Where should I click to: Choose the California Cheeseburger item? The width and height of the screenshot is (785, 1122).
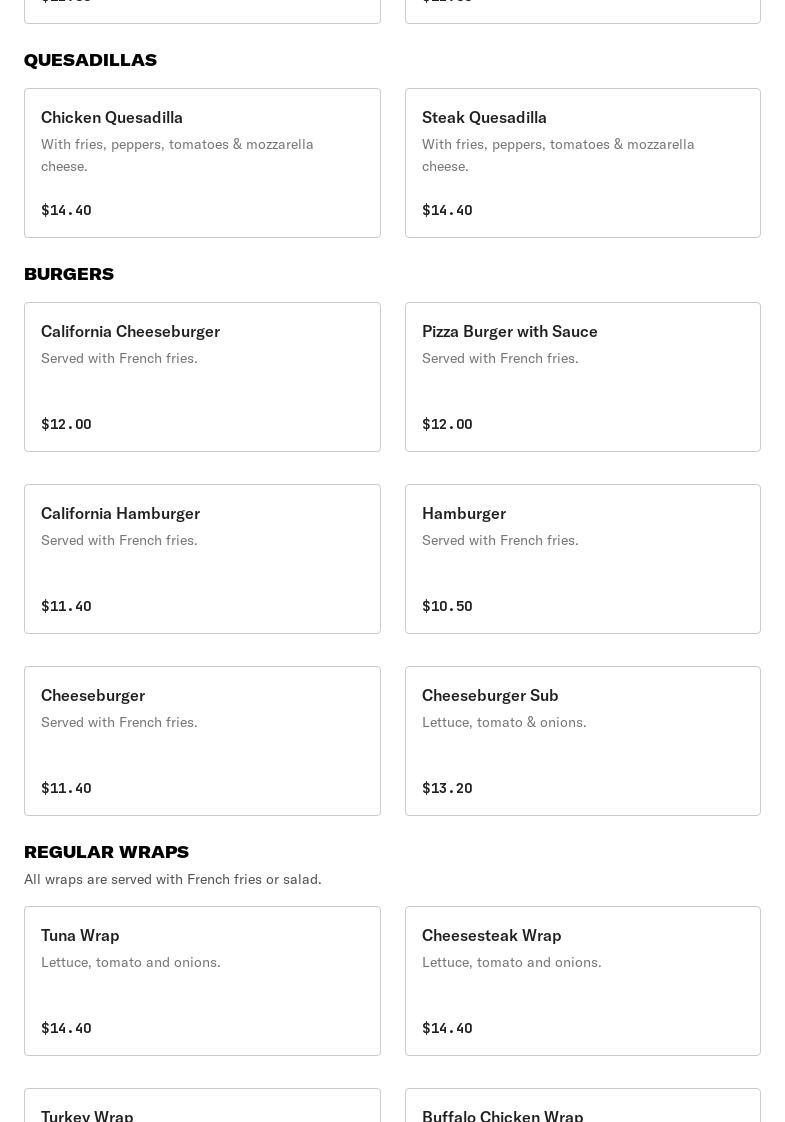click(x=202, y=377)
